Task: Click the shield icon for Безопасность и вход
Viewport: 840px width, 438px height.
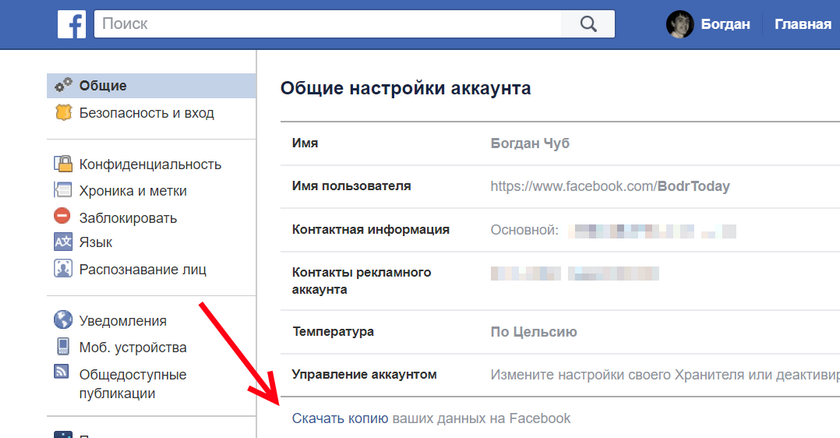Action: pos(63,113)
